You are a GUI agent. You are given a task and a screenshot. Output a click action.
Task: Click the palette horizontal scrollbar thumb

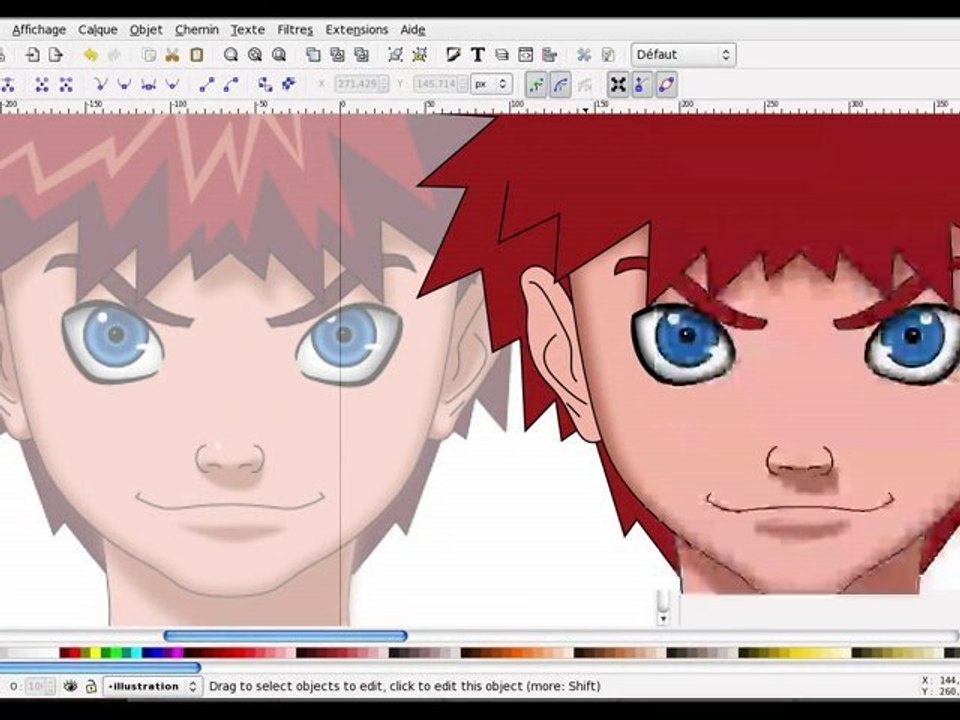[100, 667]
